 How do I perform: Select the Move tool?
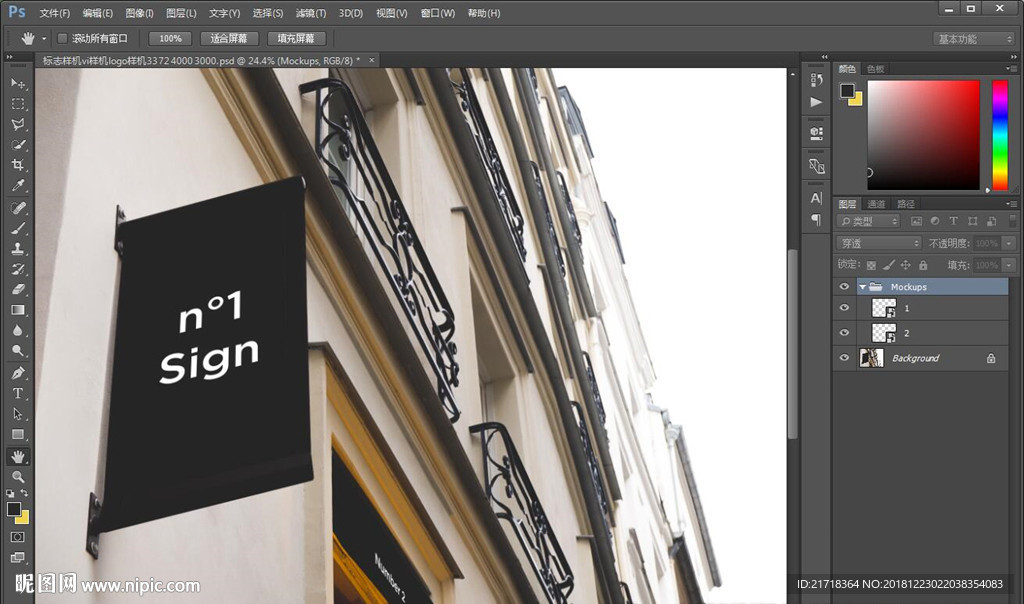click(18, 83)
